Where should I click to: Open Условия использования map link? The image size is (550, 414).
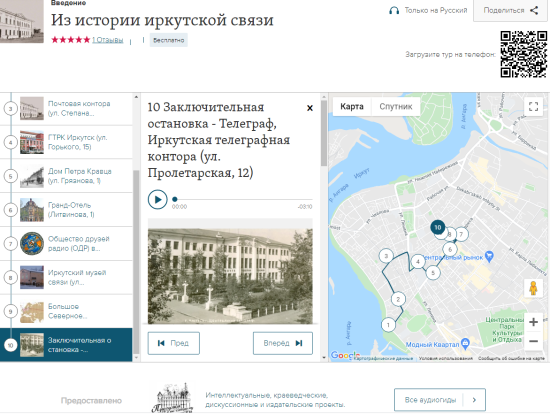point(445,358)
